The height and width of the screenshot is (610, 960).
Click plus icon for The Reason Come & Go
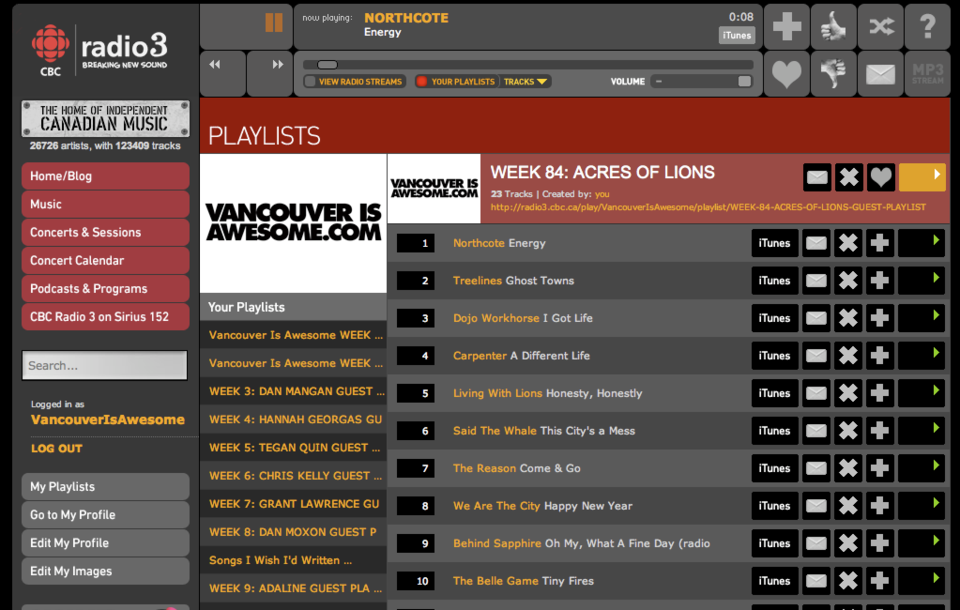[x=880, y=469]
